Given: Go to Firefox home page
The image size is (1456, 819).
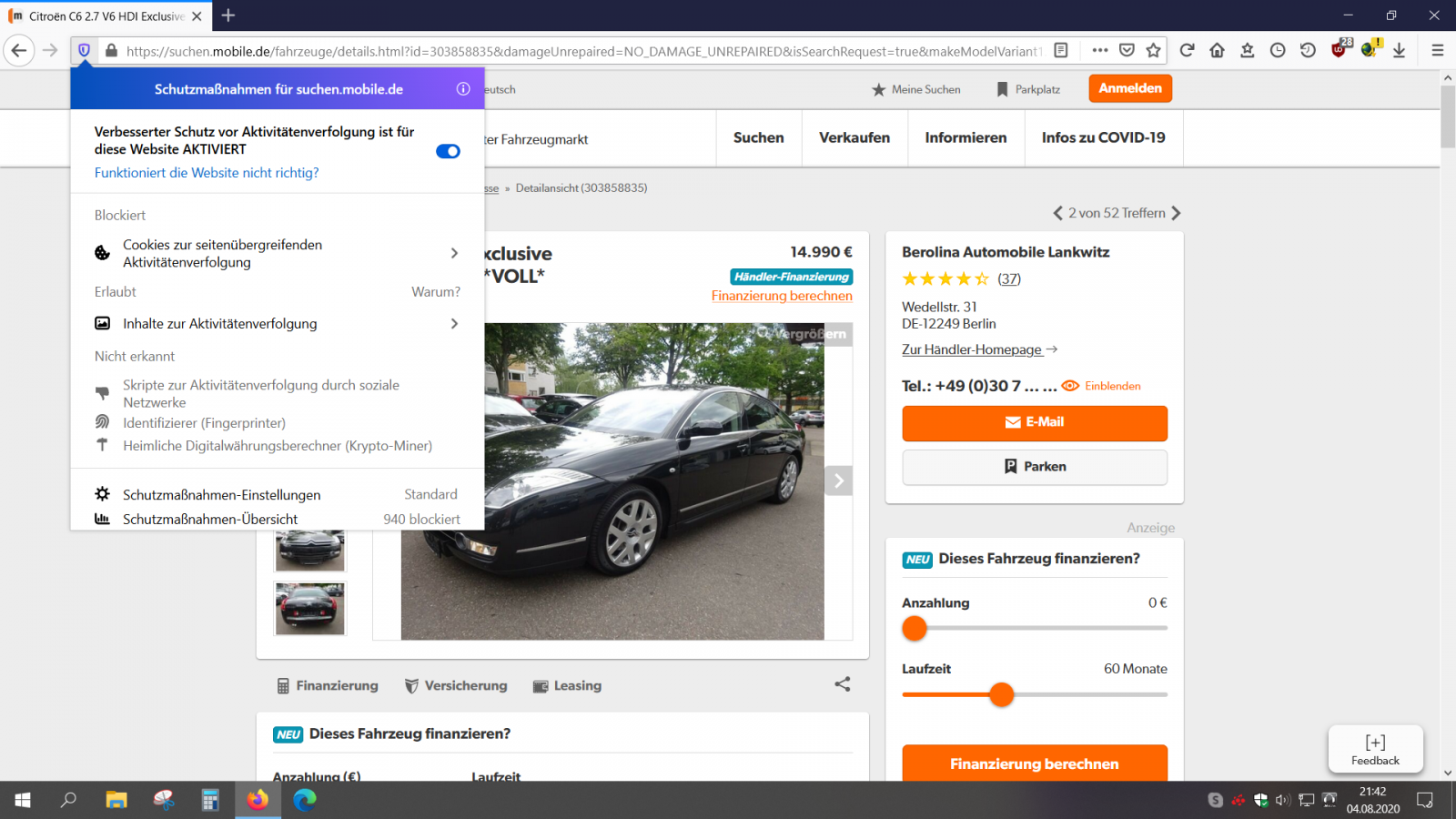Looking at the screenshot, I should click(1218, 51).
